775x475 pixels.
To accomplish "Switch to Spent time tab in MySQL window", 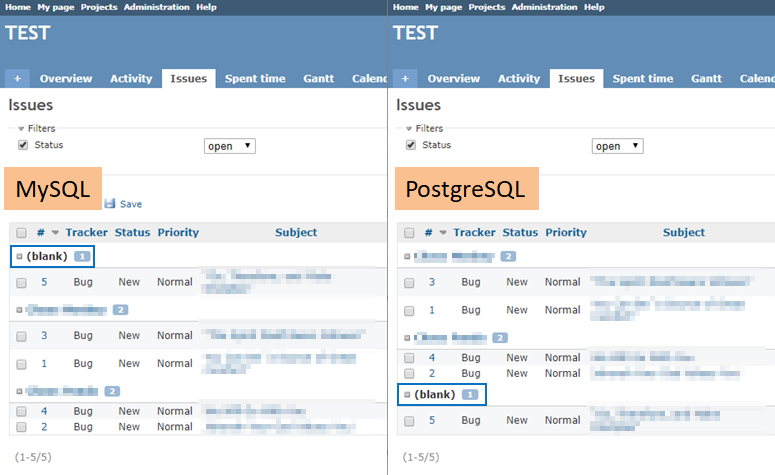I will coord(255,79).
